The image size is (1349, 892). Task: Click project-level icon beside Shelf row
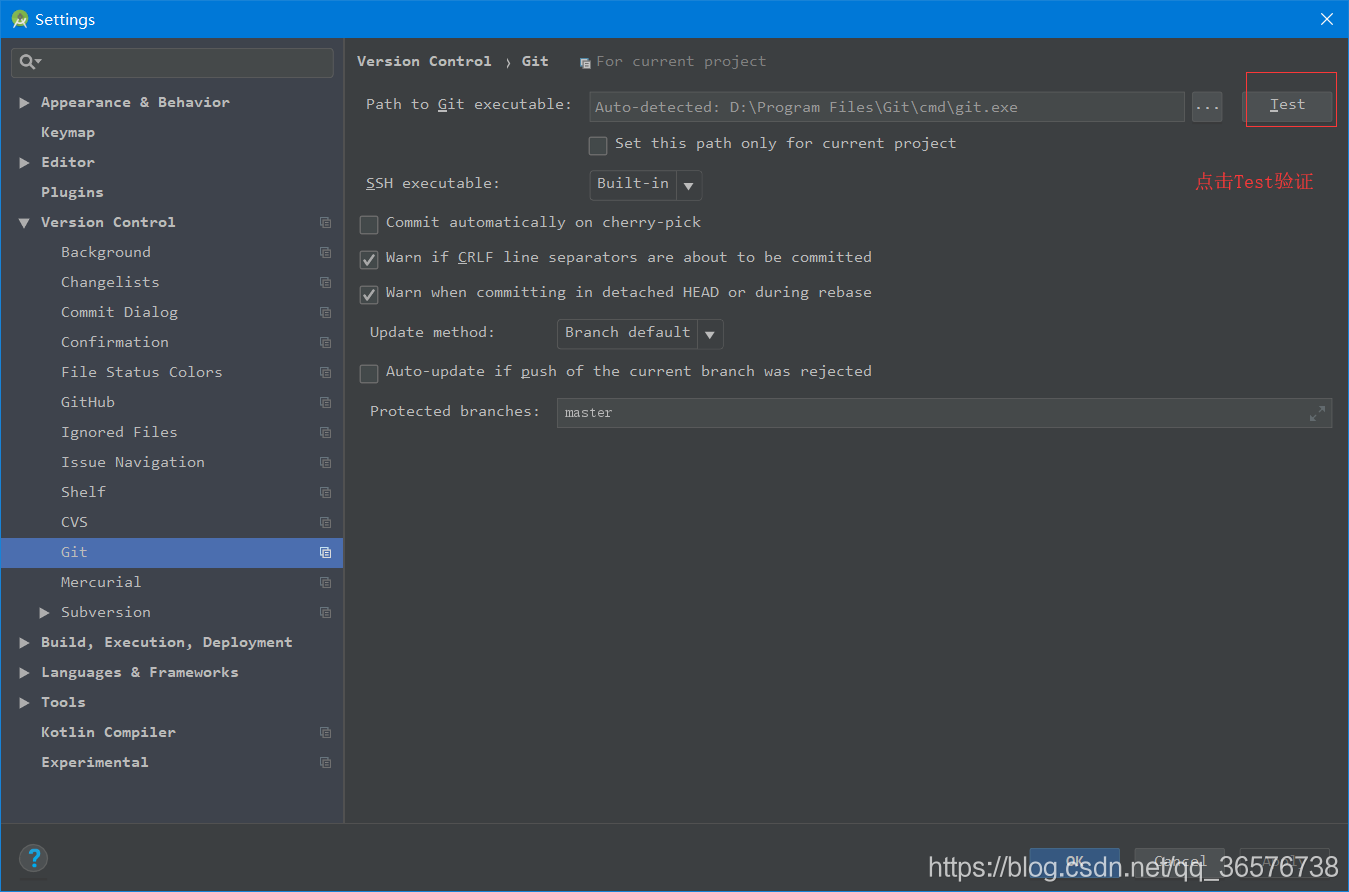tap(325, 492)
